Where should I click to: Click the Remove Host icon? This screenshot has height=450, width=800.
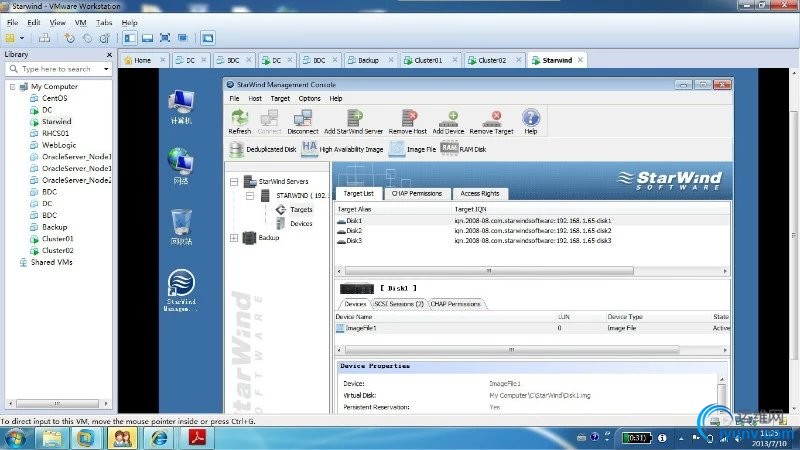pos(408,121)
